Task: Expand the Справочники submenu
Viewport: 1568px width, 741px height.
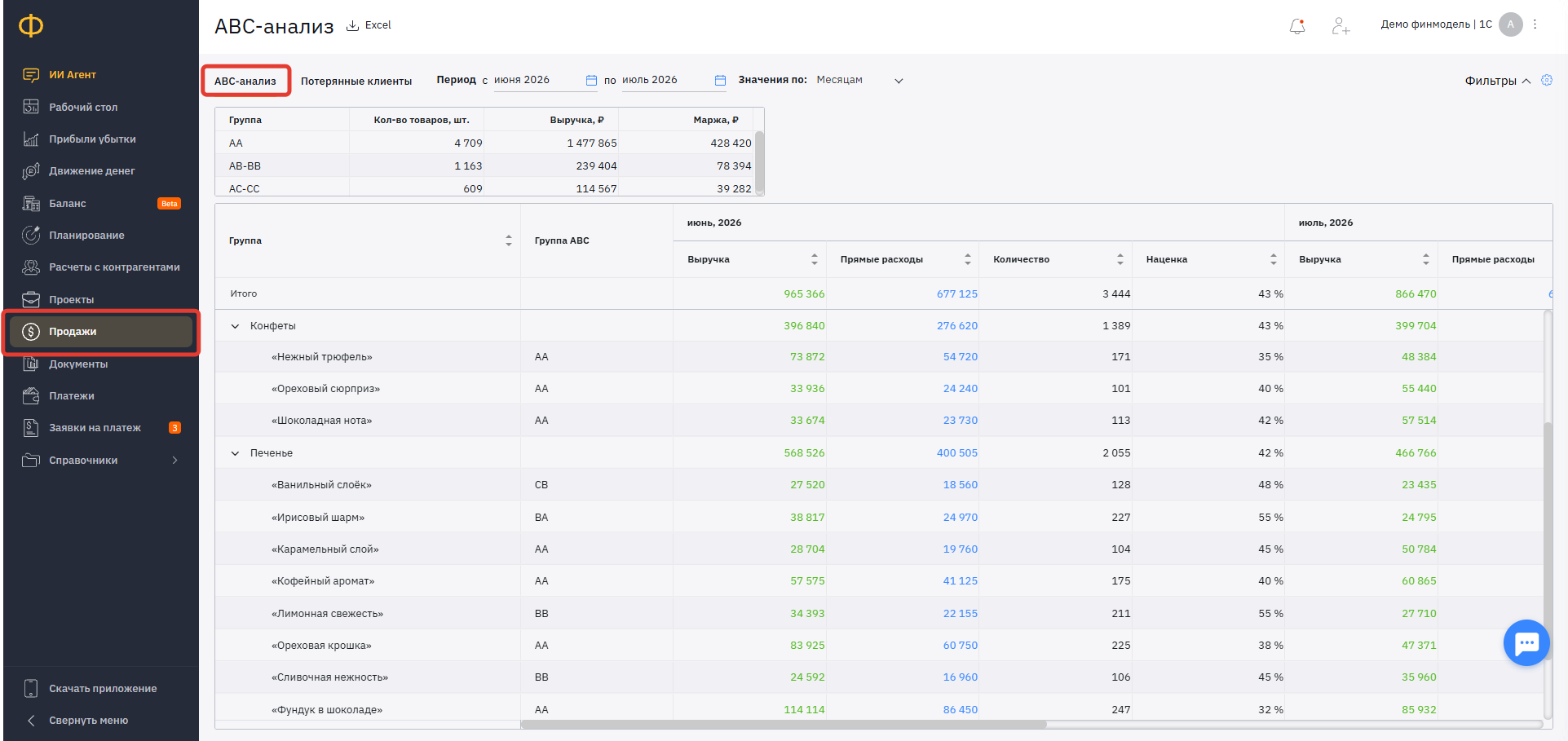Action: (174, 461)
